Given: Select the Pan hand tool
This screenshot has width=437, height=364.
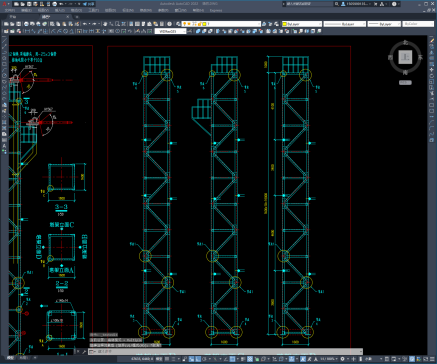Looking at the screenshot, I should click(x=105, y=24).
